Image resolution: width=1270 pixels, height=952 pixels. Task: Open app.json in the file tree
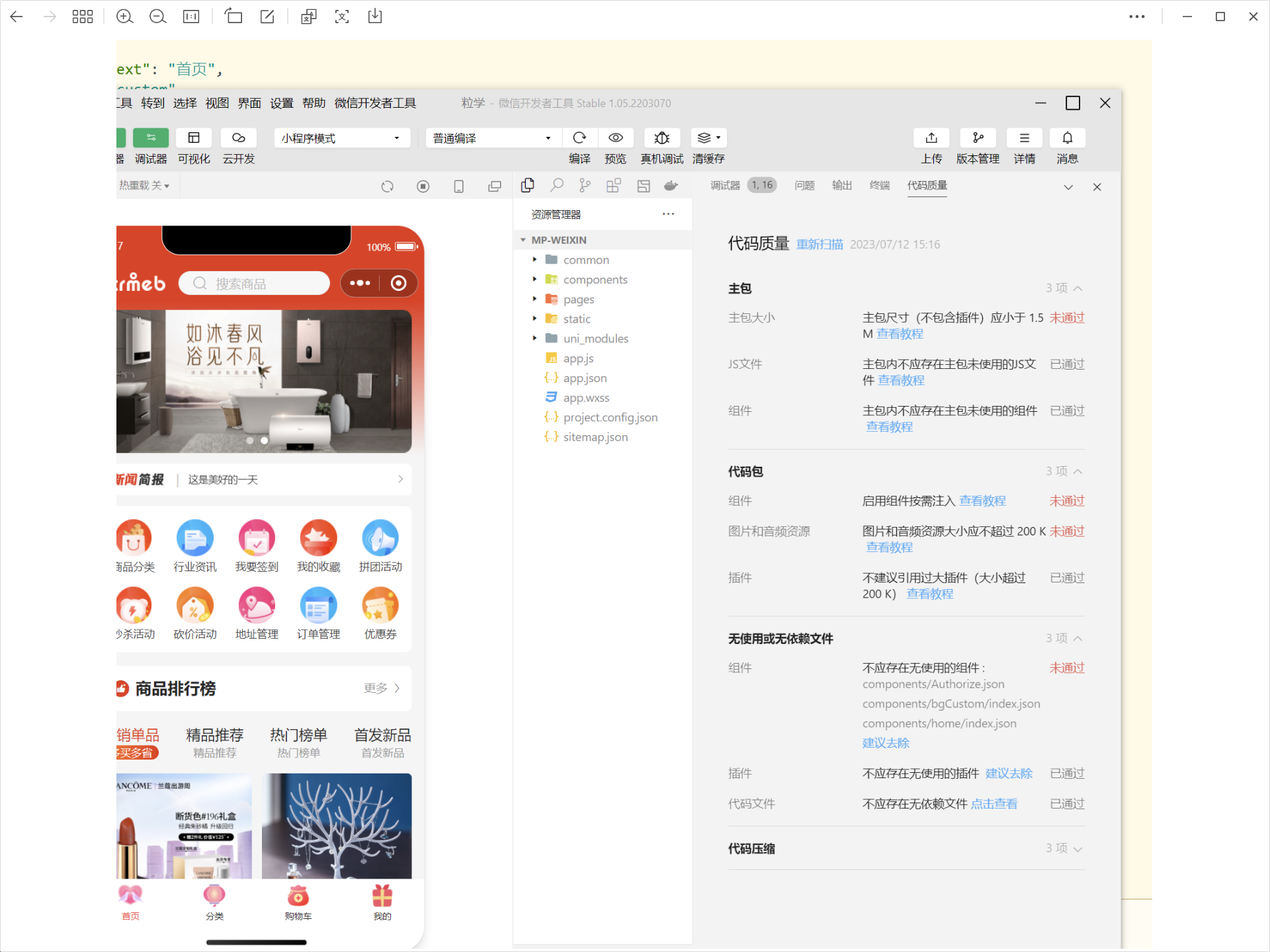[x=585, y=378]
